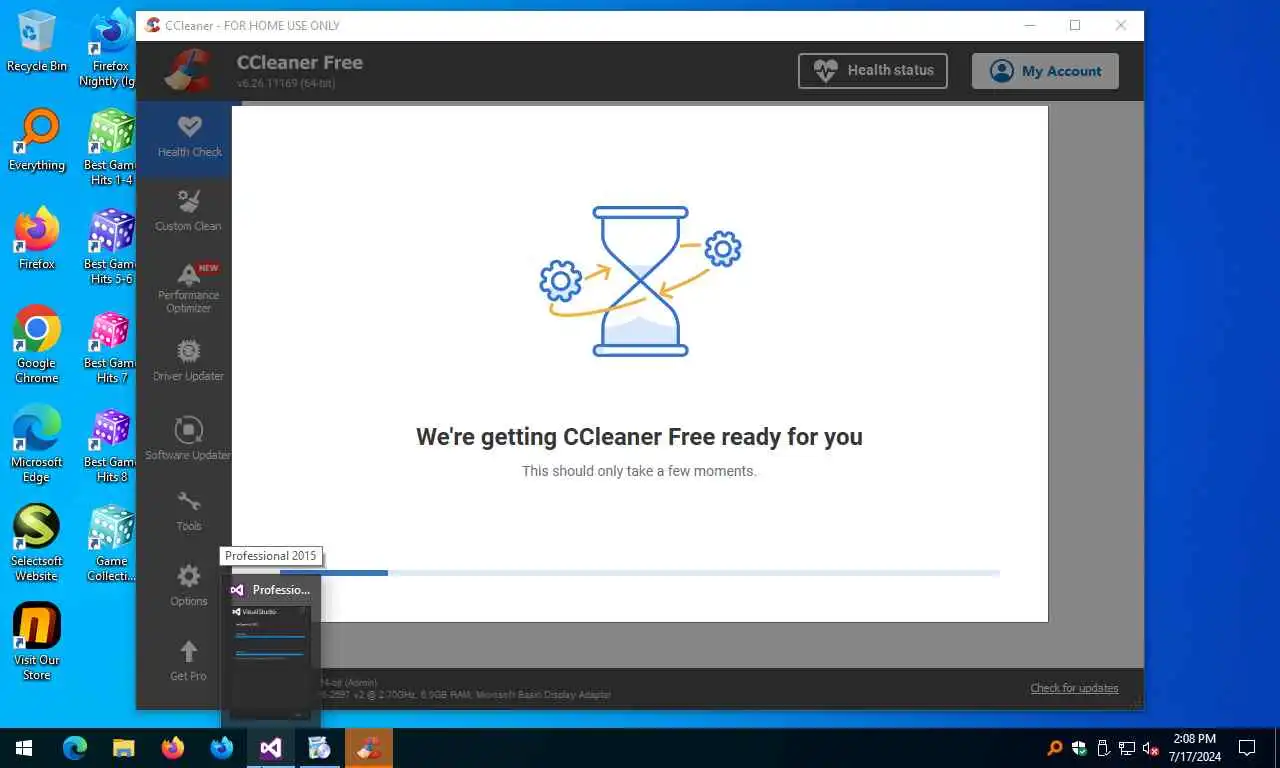The height and width of the screenshot is (768, 1280).
Task: Open Performance Optimizer section
Action: 188,288
